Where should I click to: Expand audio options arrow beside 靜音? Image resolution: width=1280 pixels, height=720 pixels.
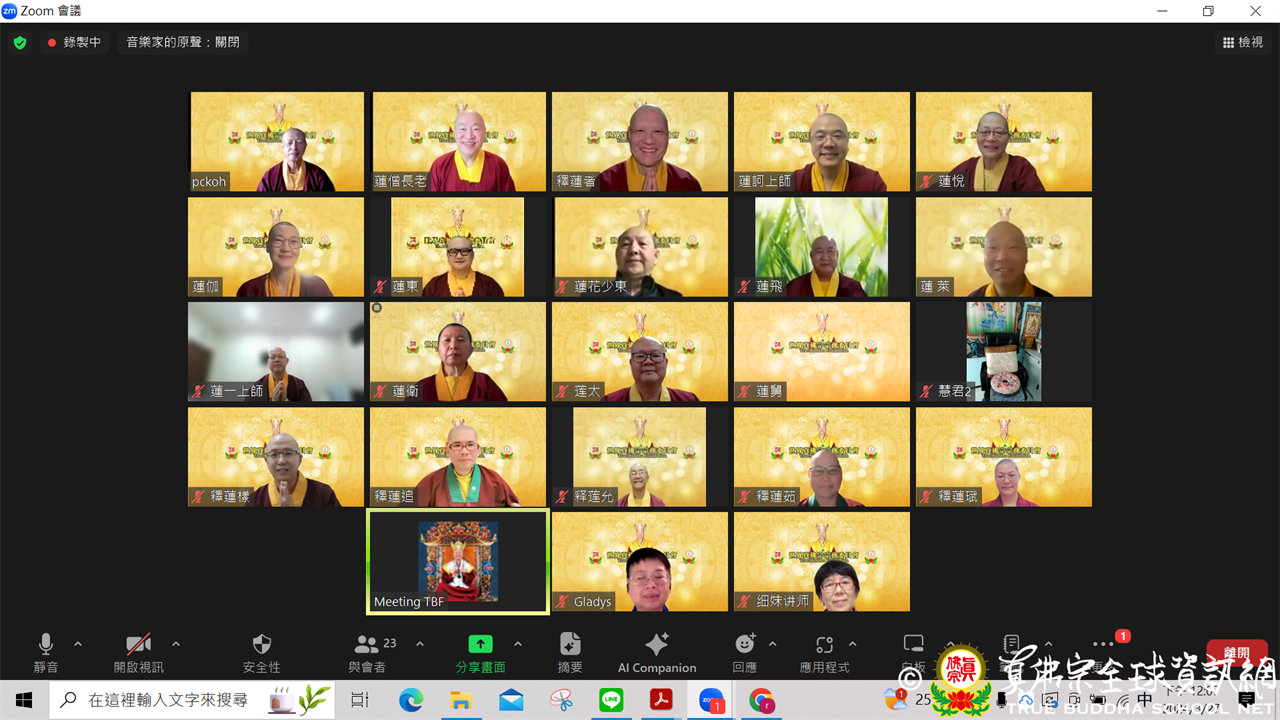click(78, 644)
